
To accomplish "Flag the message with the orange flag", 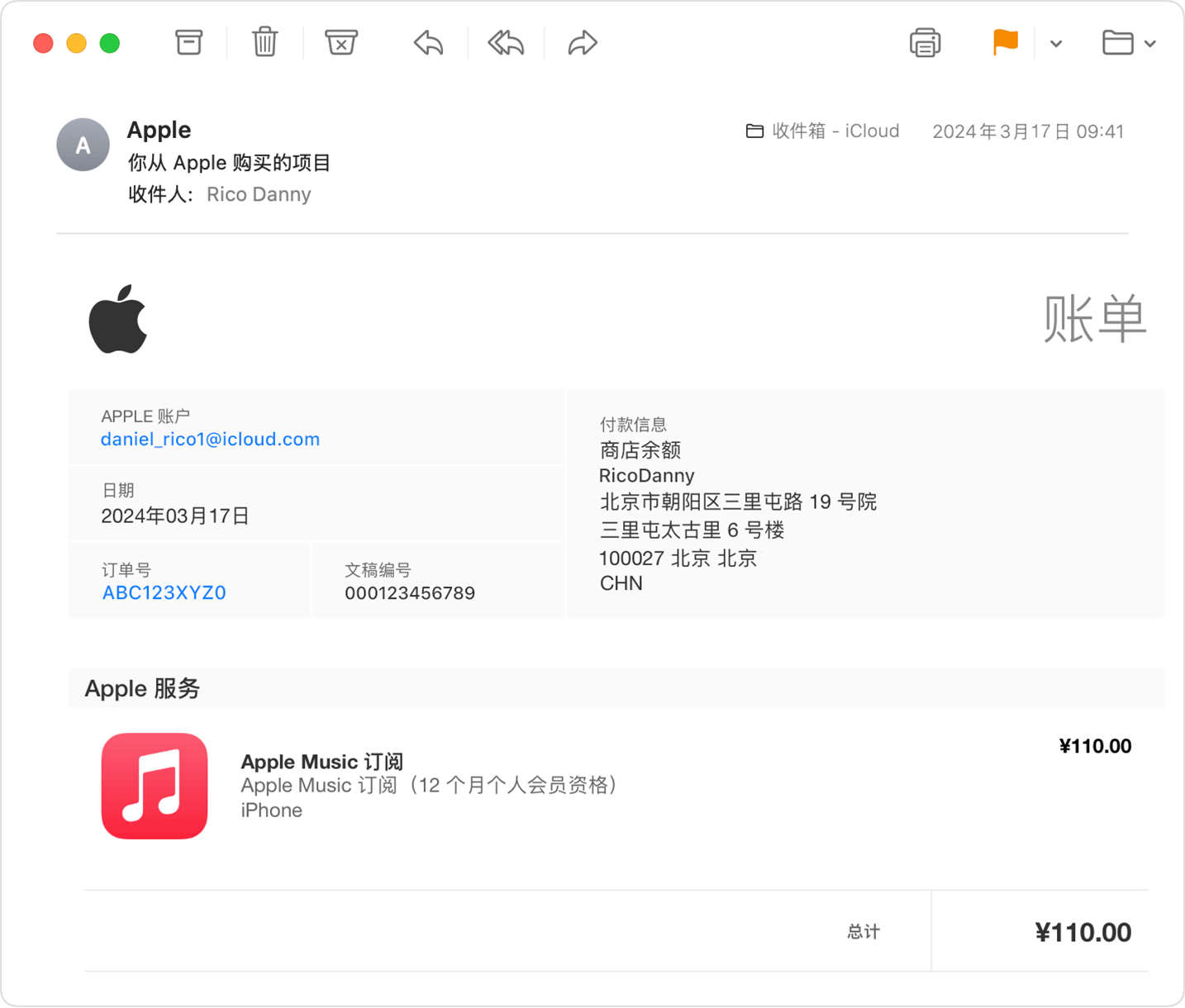I will [1006, 42].
